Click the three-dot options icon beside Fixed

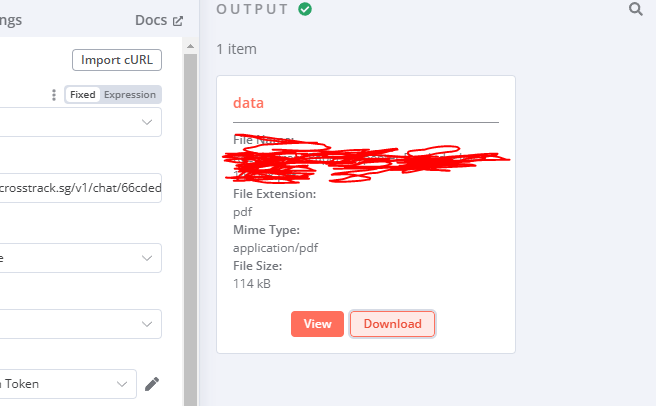pyautogui.click(x=54, y=95)
